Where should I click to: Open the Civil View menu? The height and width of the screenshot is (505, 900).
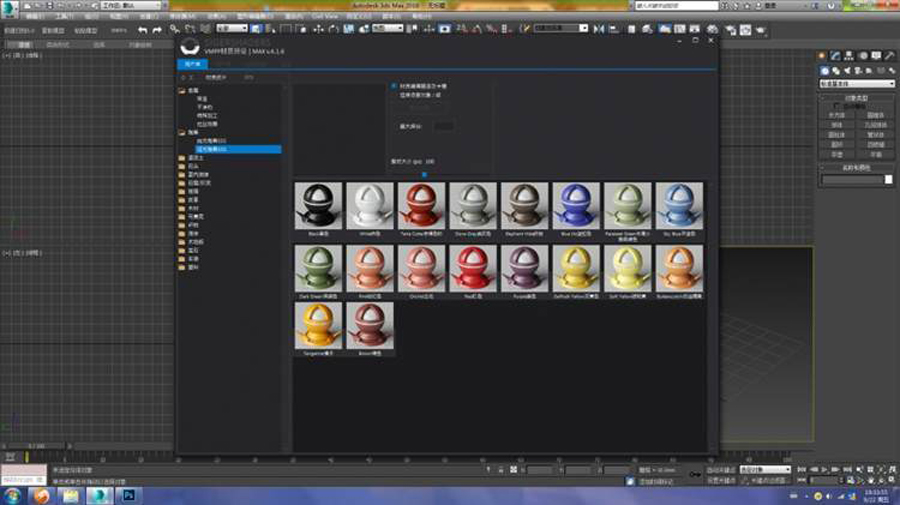pyautogui.click(x=324, y=17)
